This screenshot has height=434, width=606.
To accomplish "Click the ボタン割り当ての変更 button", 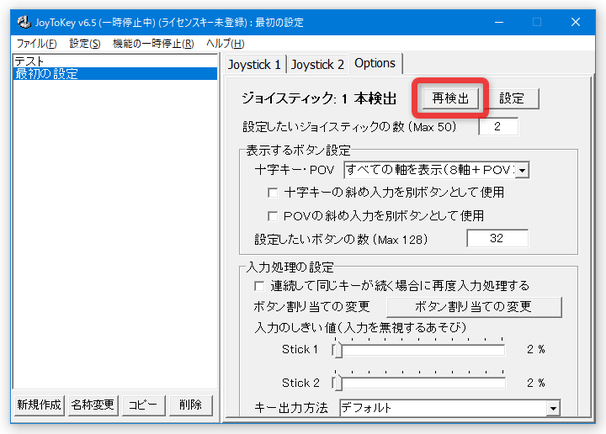I will (x=473, y=307).
